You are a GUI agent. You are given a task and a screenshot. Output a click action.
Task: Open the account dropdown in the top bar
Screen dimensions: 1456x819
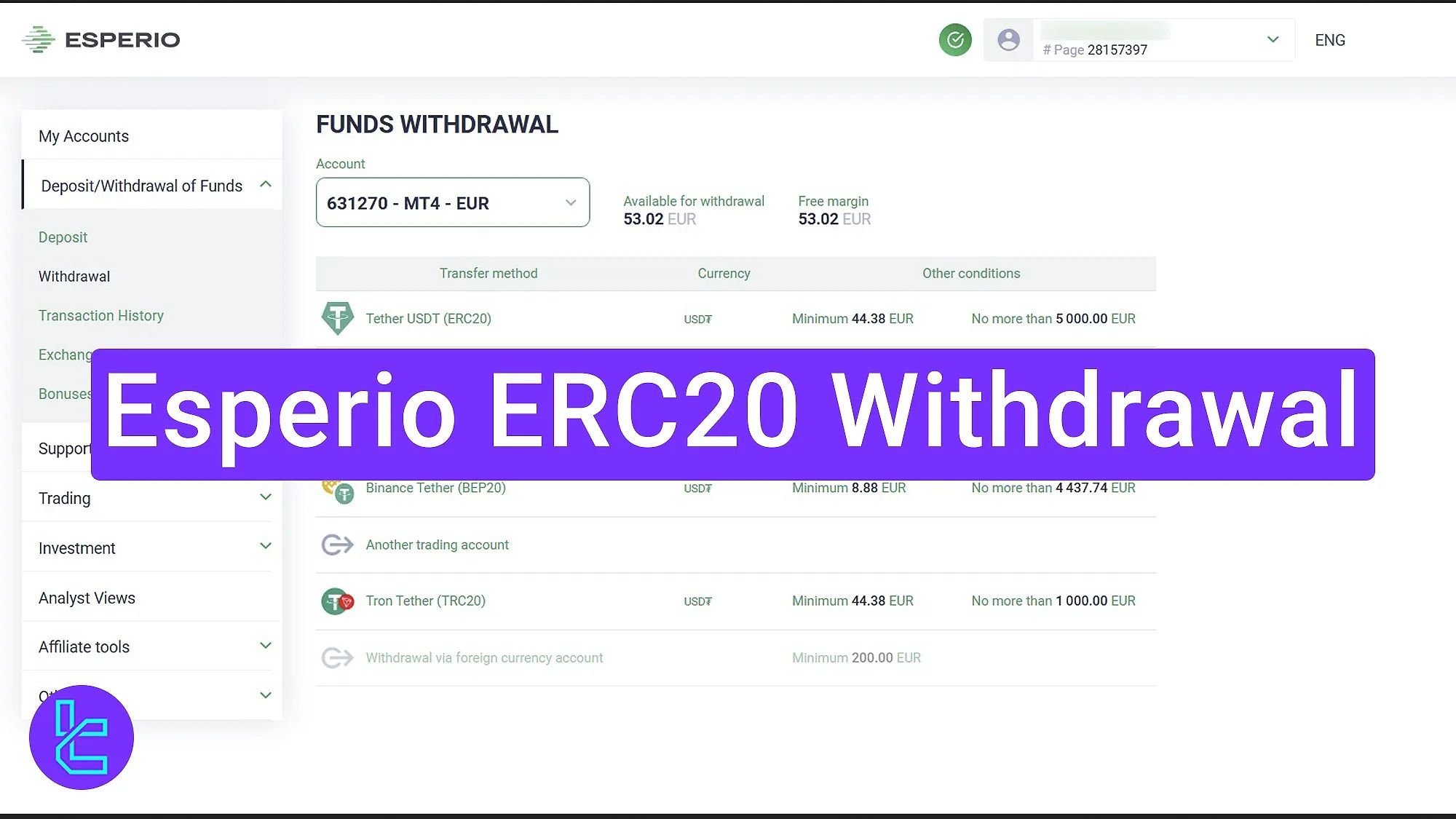[1273, 39]
